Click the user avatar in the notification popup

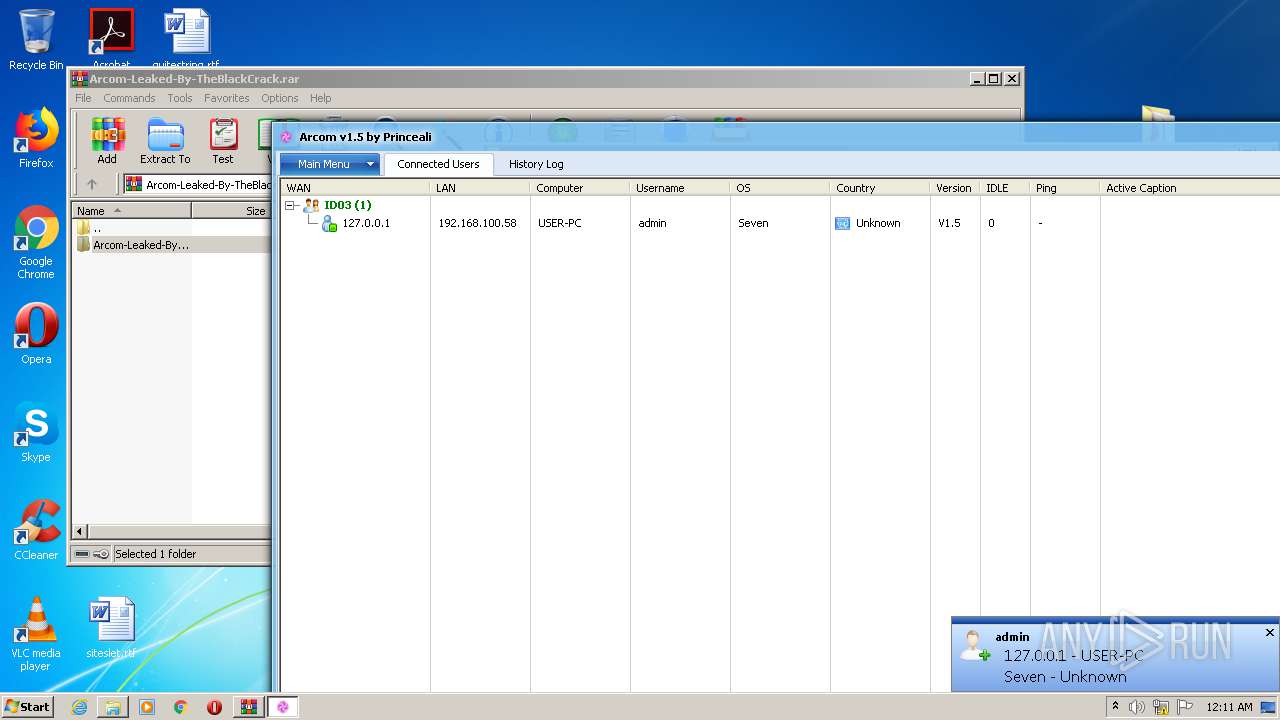point(974,645)
